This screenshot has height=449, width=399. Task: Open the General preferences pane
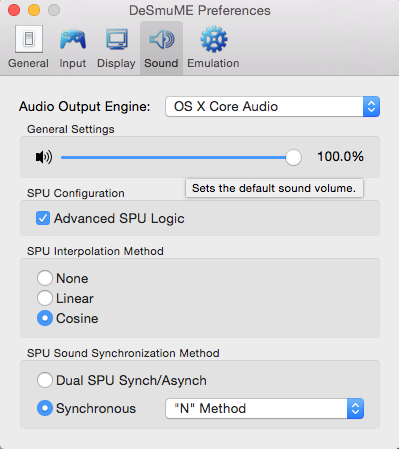coord(29,47)
